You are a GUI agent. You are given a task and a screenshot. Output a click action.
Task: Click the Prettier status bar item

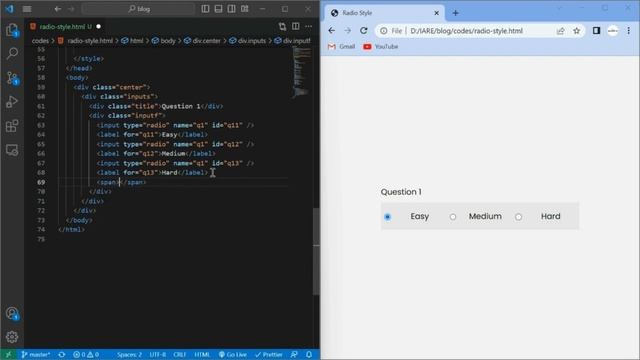pos(269,354)
